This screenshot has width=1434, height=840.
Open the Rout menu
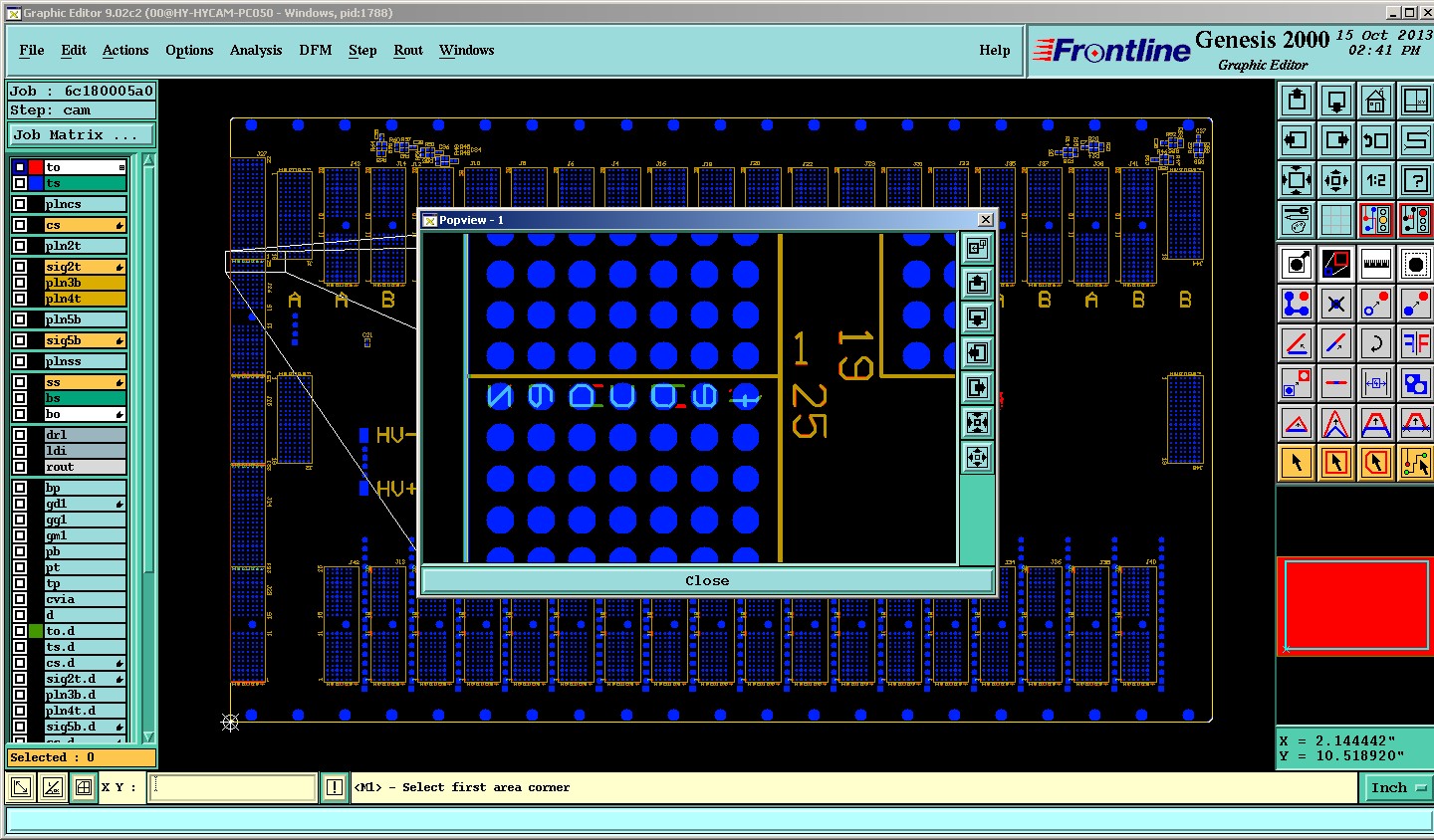(x=408, y=50)
